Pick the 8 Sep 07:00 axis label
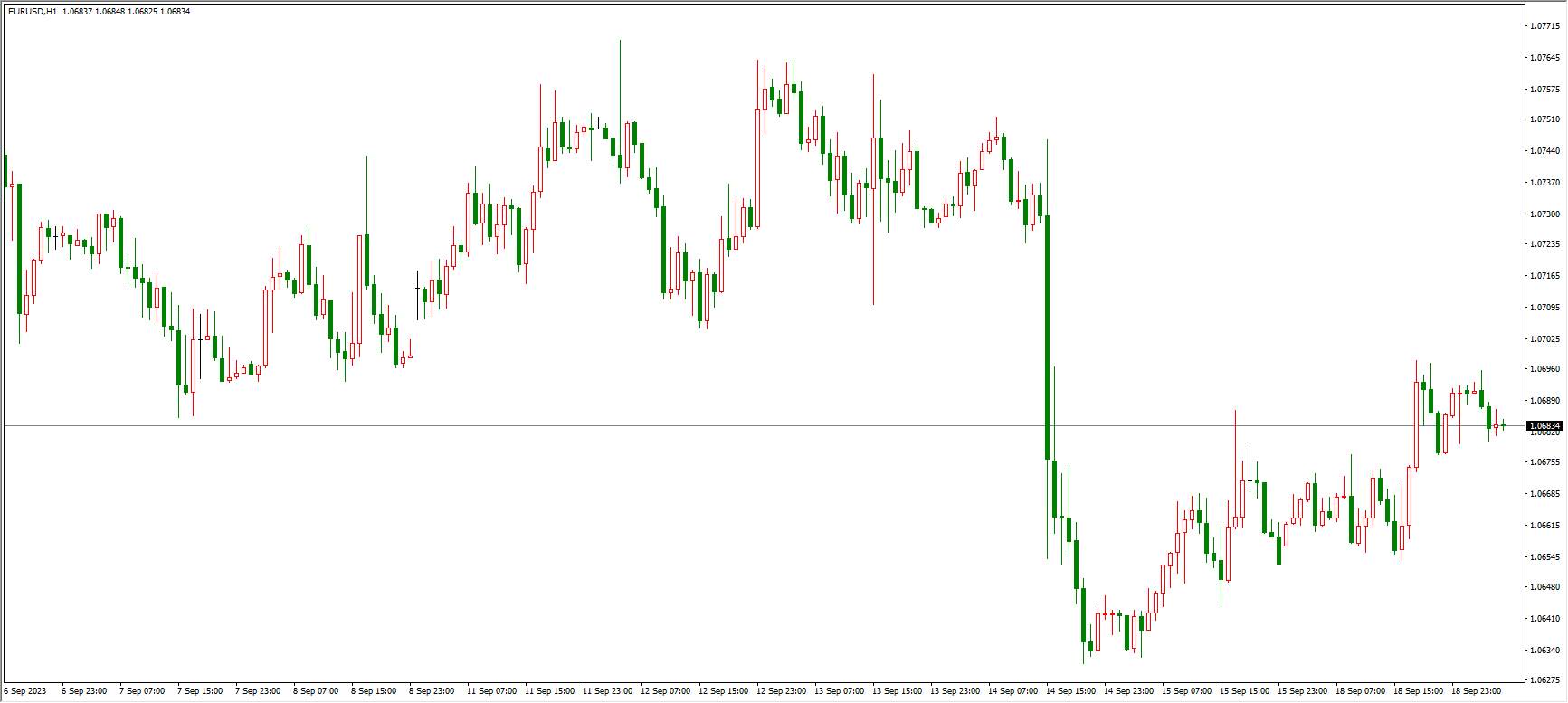Screen dimensions: 1568x703 316,691
